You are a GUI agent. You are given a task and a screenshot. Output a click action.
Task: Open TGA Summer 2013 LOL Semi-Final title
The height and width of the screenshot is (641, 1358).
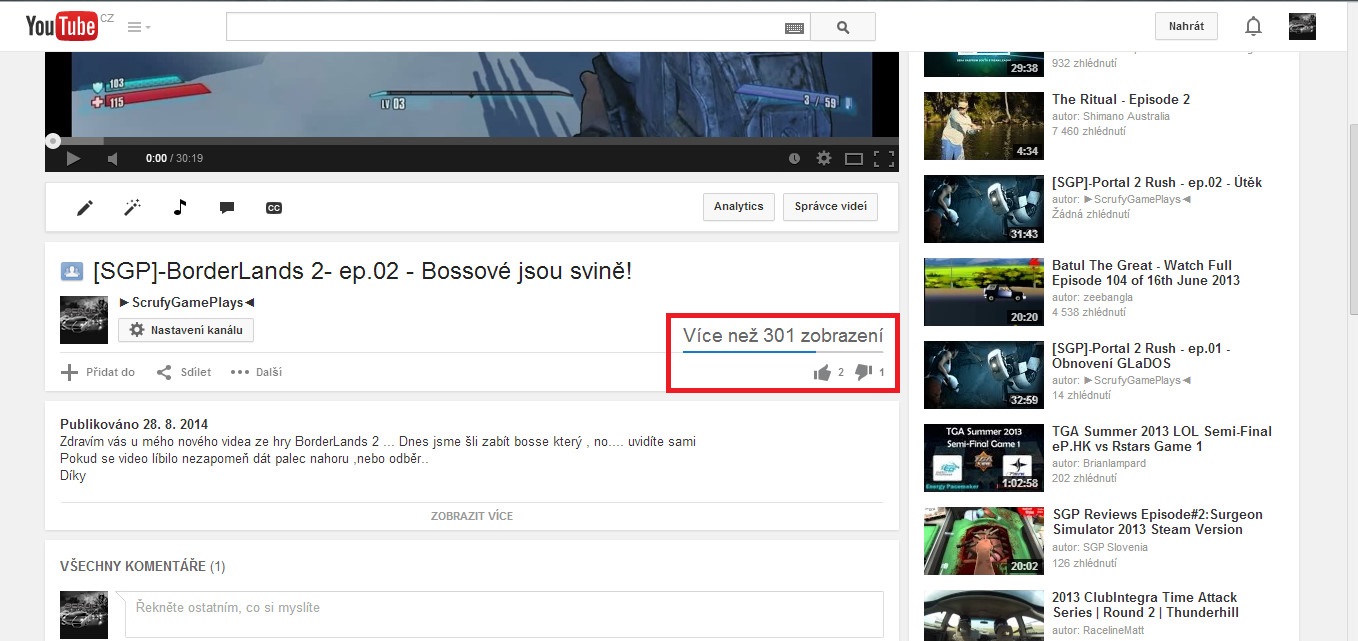pos(1162,439)
